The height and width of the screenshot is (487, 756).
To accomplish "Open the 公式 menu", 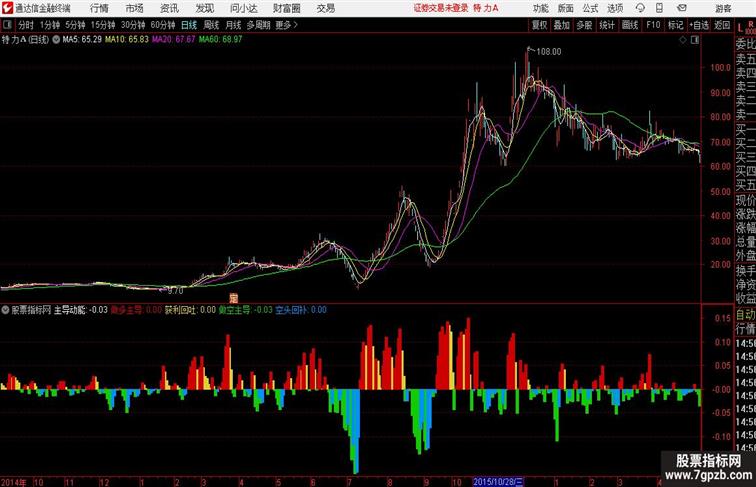I will 590,8.
